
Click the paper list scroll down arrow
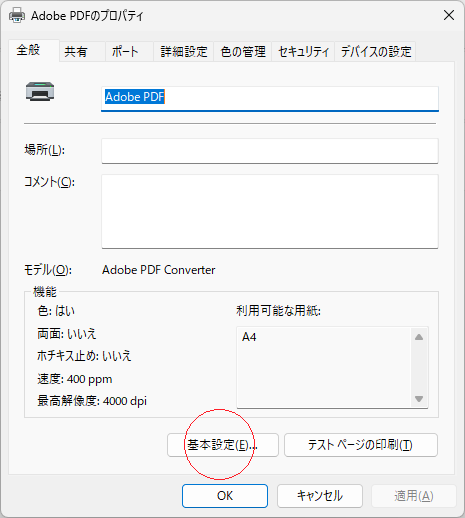pos(419,399)
